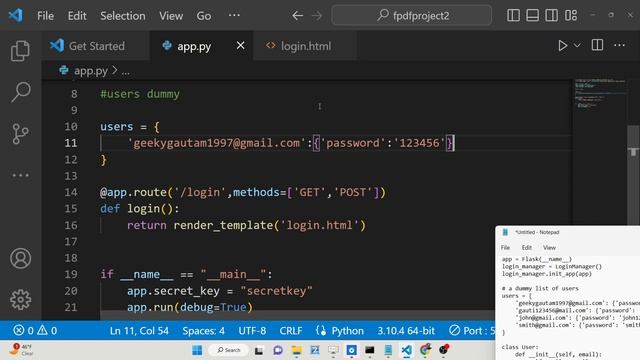This screenshot has width=640, height=360.
Task: Close the app.py tab
Action: pyautogui.click(x=240, y=45)
